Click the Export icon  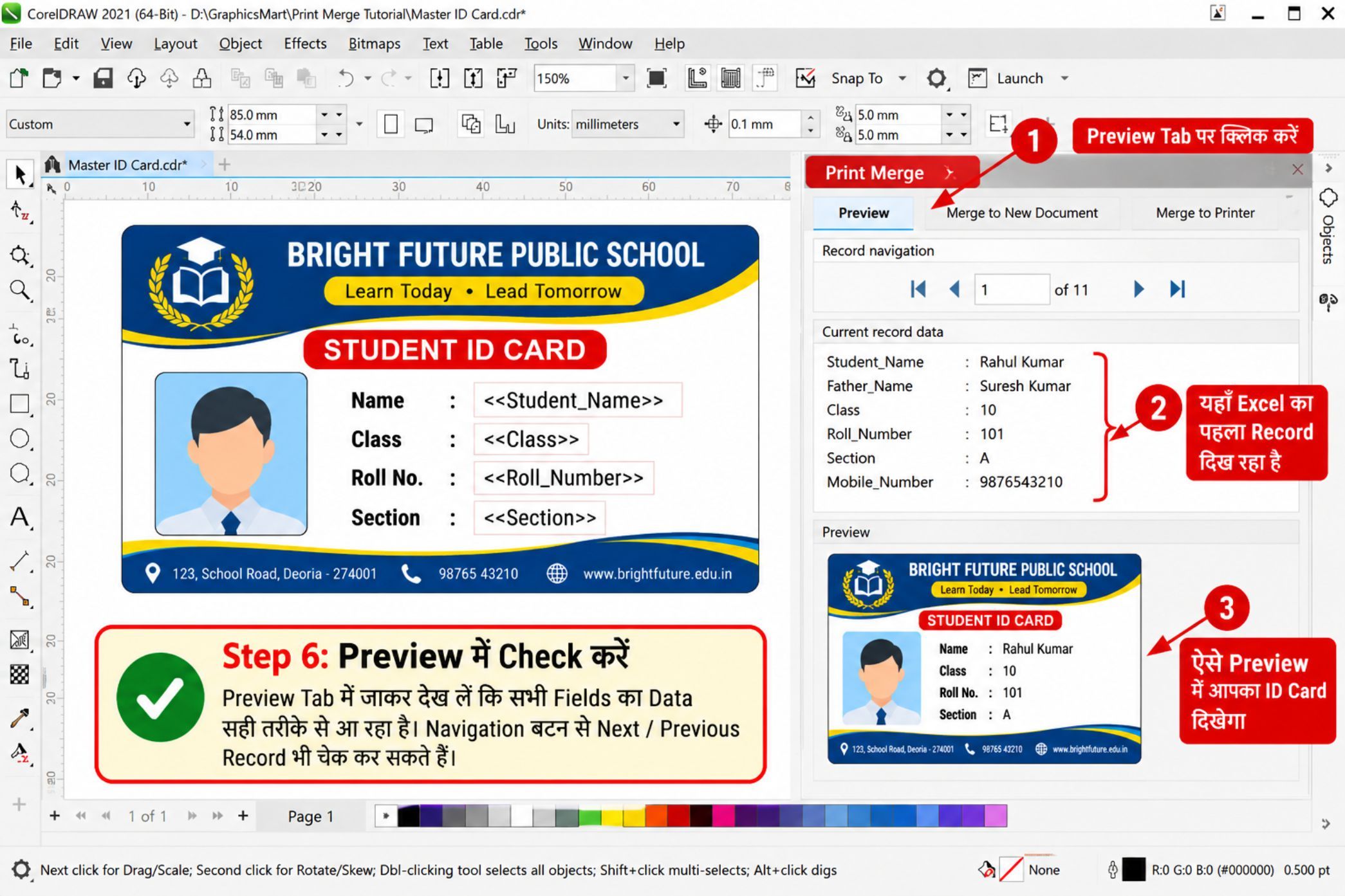473,78
